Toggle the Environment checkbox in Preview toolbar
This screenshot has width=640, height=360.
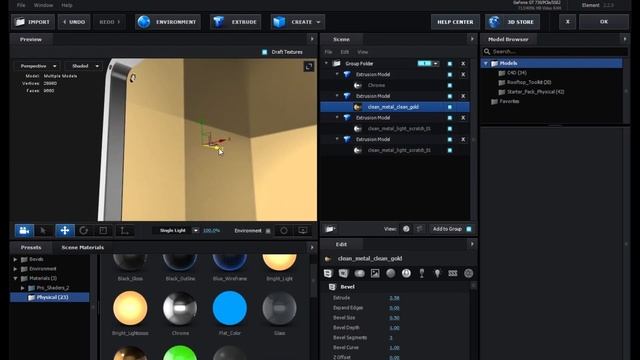click(268, 231)
